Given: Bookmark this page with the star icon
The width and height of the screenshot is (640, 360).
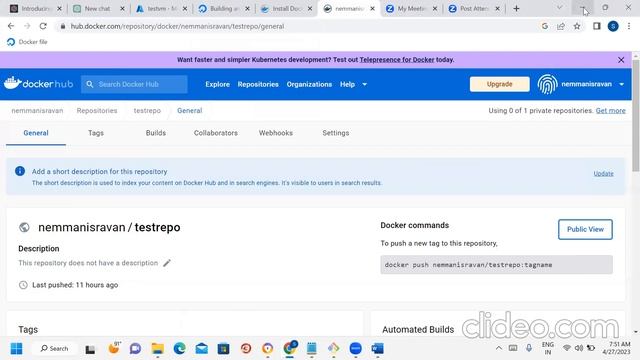Looking at the screenshot, I should [577, 26].
